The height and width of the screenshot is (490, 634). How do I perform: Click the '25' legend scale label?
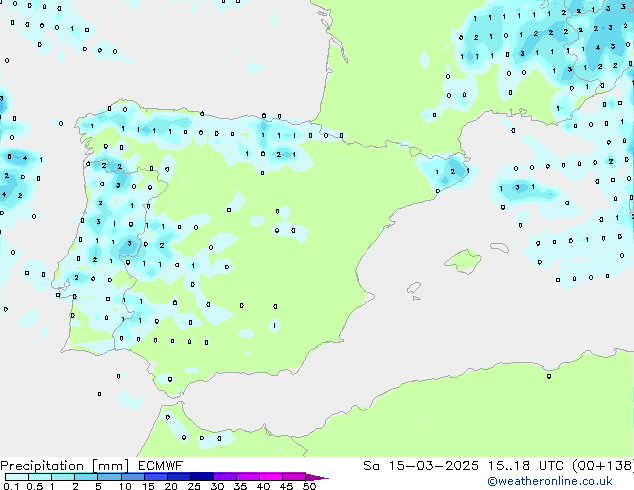pyautogui.click(x=194, y=486)
